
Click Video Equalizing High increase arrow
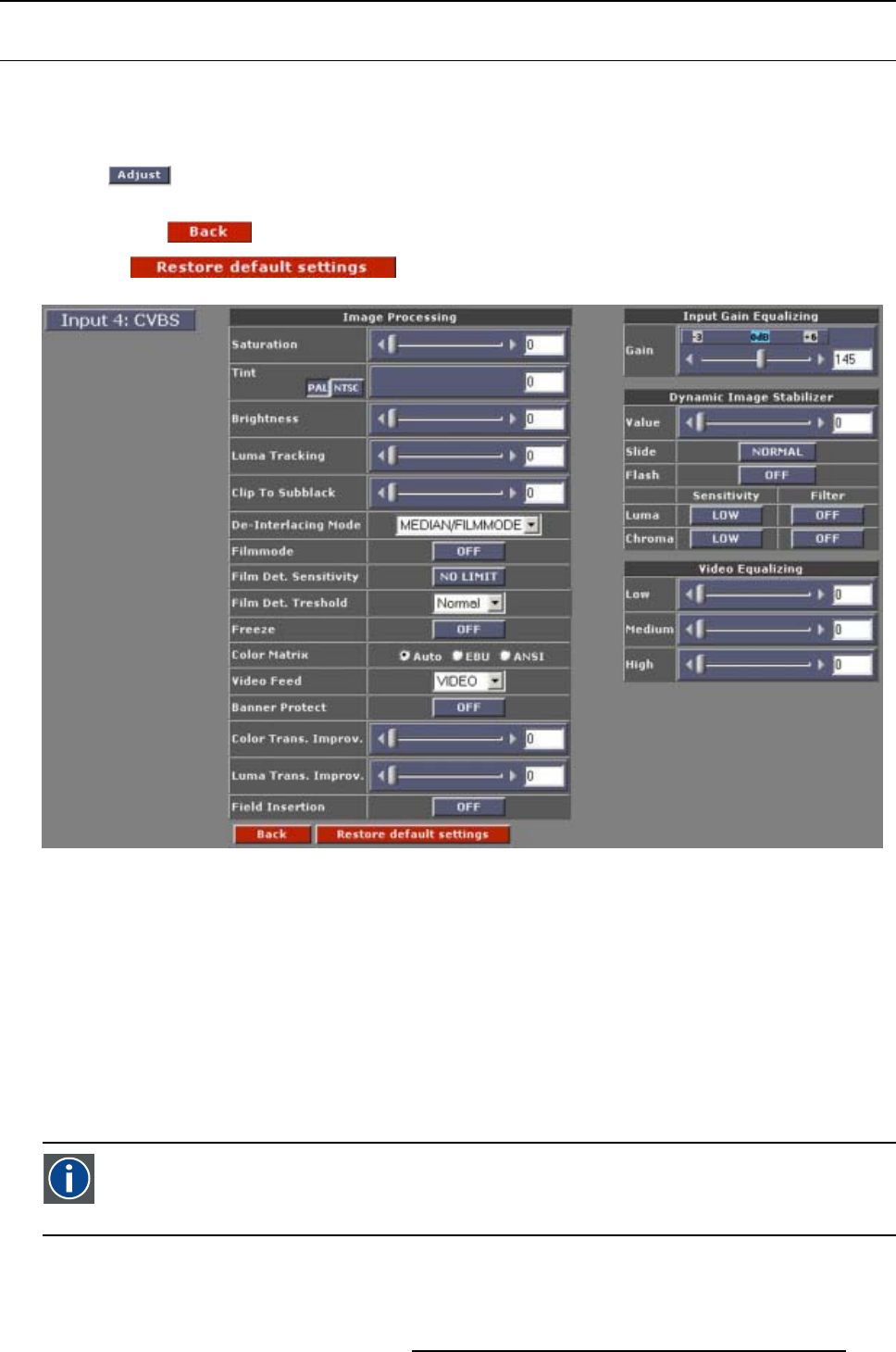tap(821, 664)
